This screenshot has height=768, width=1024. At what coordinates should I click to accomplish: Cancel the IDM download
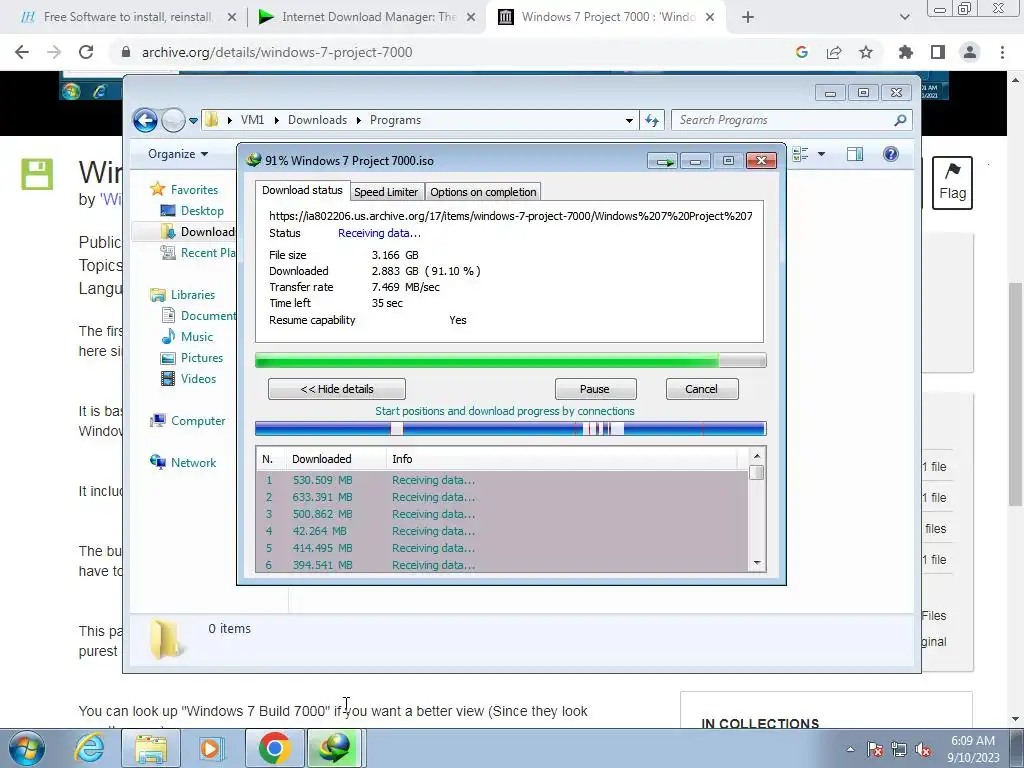tap(701, 389)
